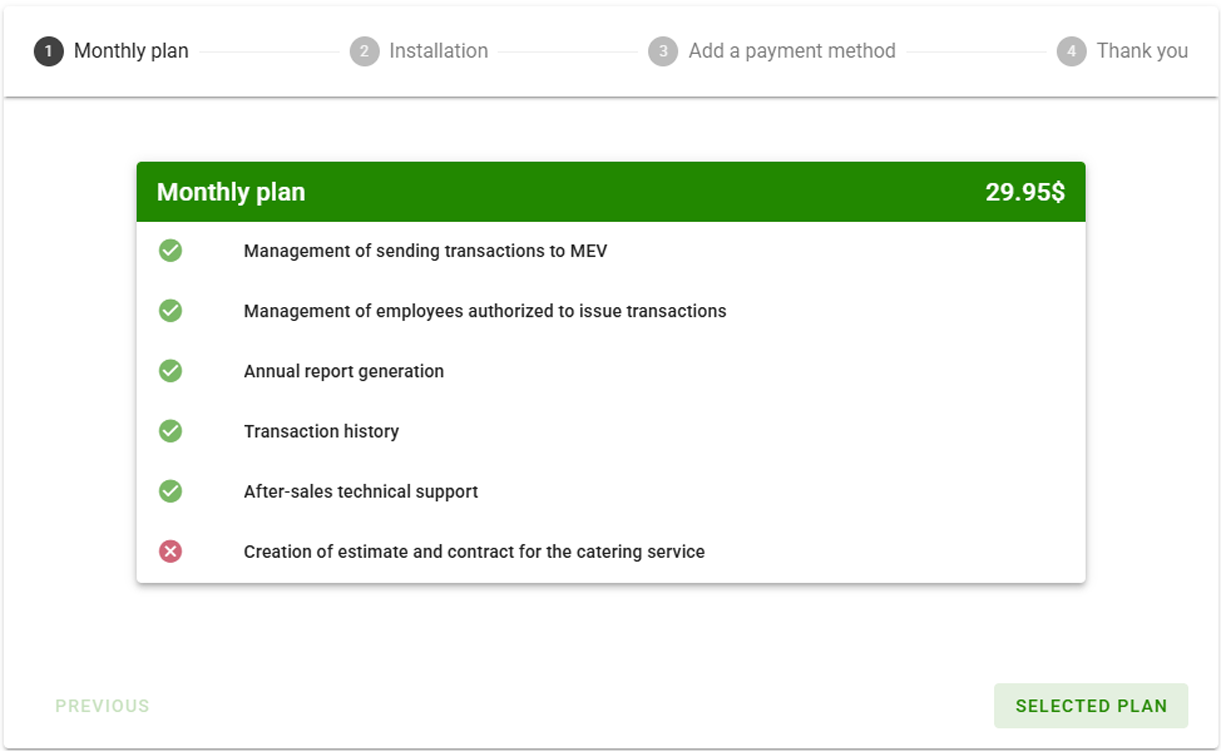Jump to the Installation step label
1221x751 pixels.
tap(438, 51)
